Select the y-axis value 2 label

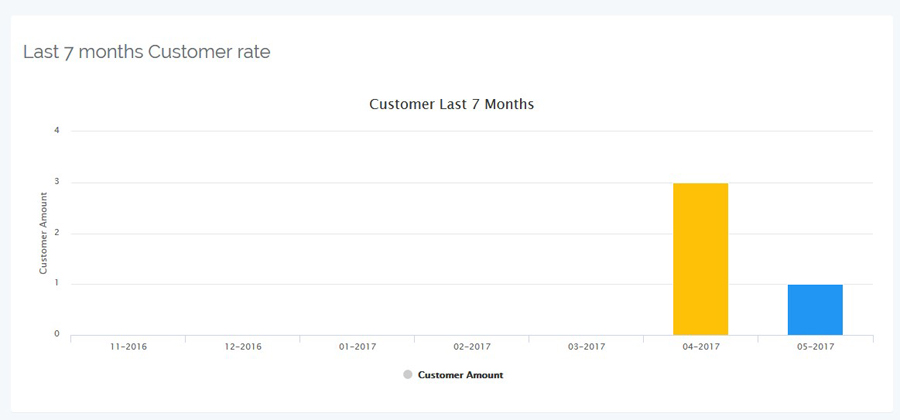tap(57, 233)
